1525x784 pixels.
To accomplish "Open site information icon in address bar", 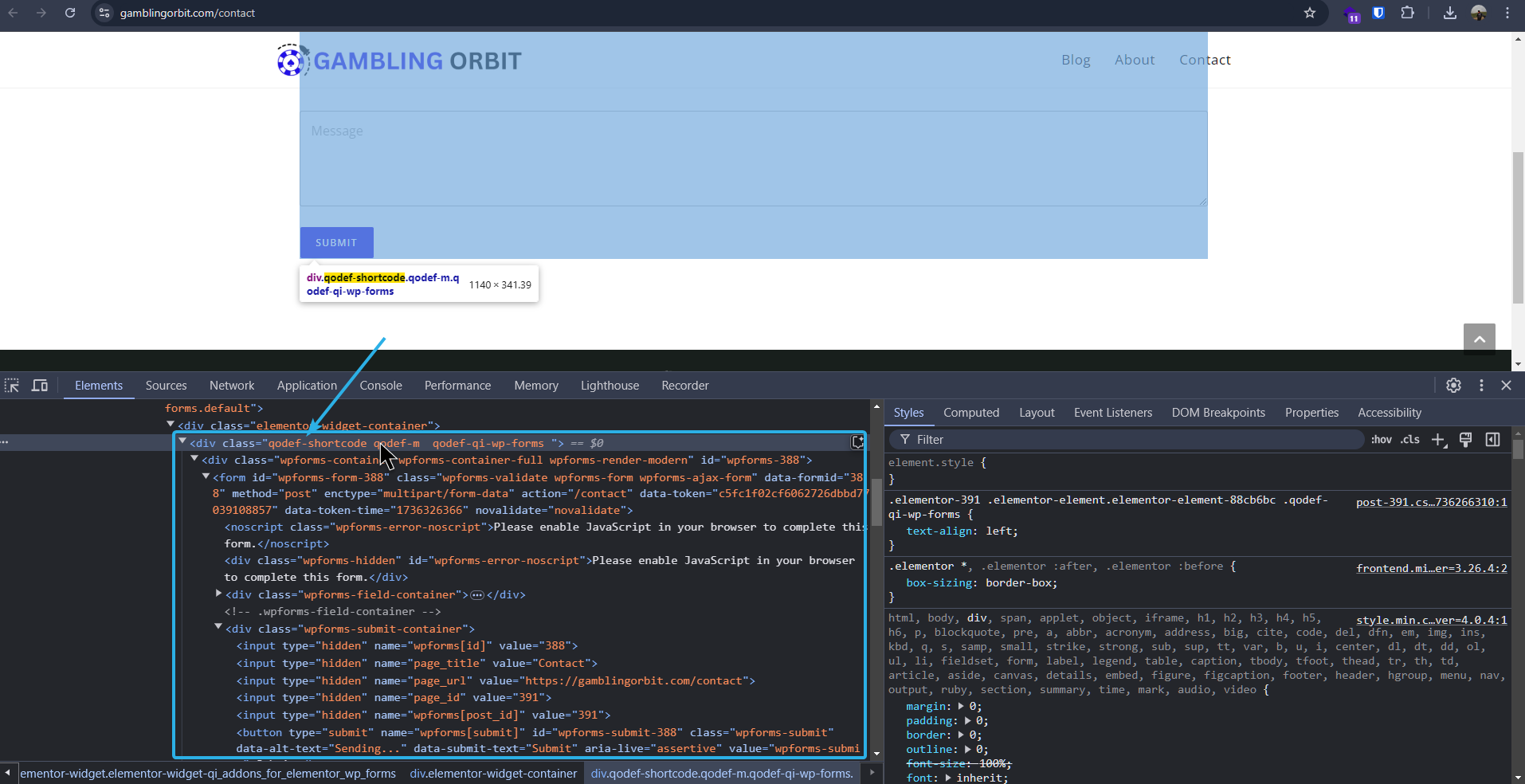I will pos(104,13).
